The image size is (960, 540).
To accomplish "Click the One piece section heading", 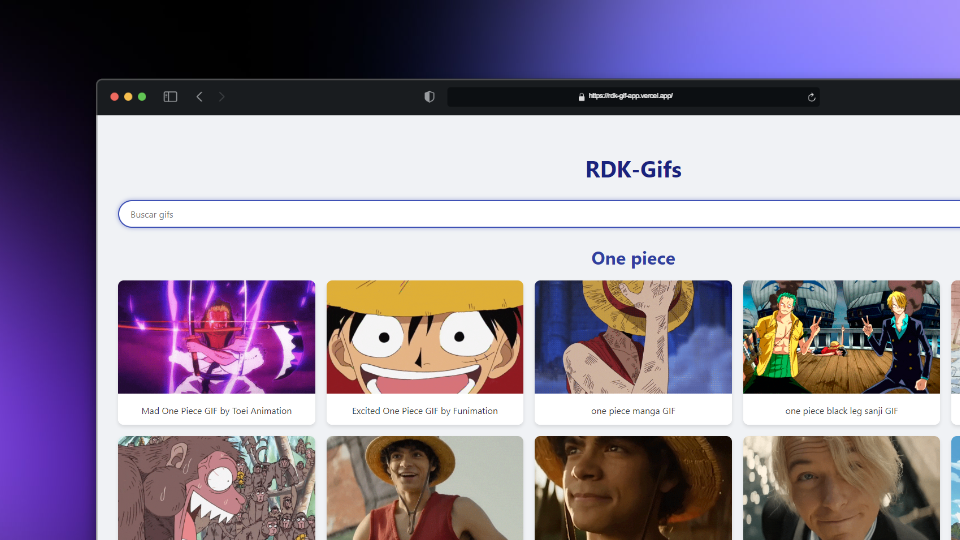I will tap(633, 258).
